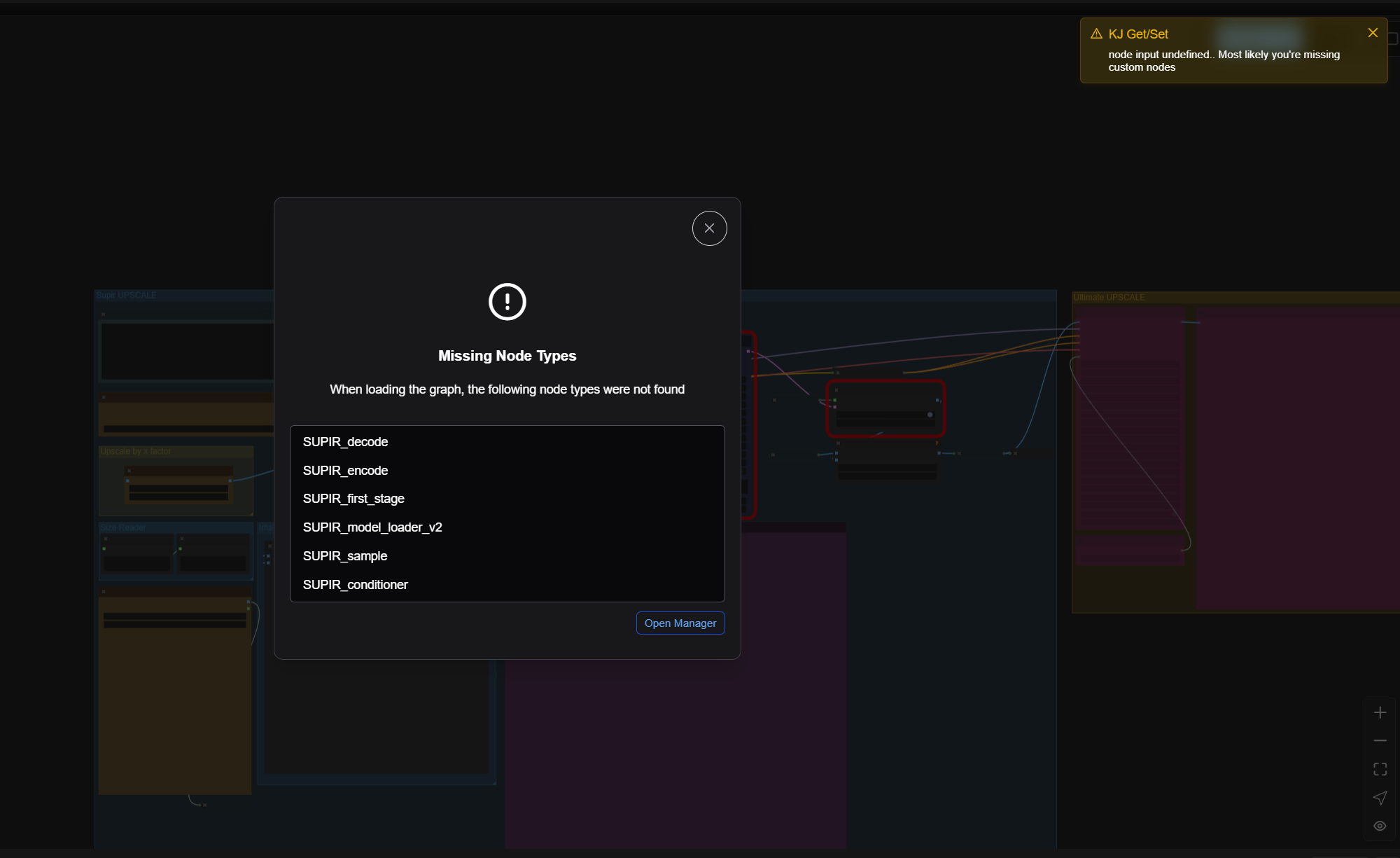Image resolution: width=1400 pixels, height=858 pixels.
Task: Click the arrow select mode icon
Action: 1380,798
